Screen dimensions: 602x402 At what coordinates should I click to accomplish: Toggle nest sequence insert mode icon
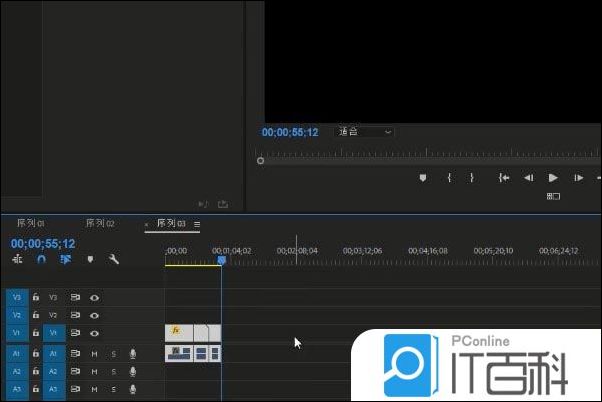pyautogui.click(x=17, y=260)
